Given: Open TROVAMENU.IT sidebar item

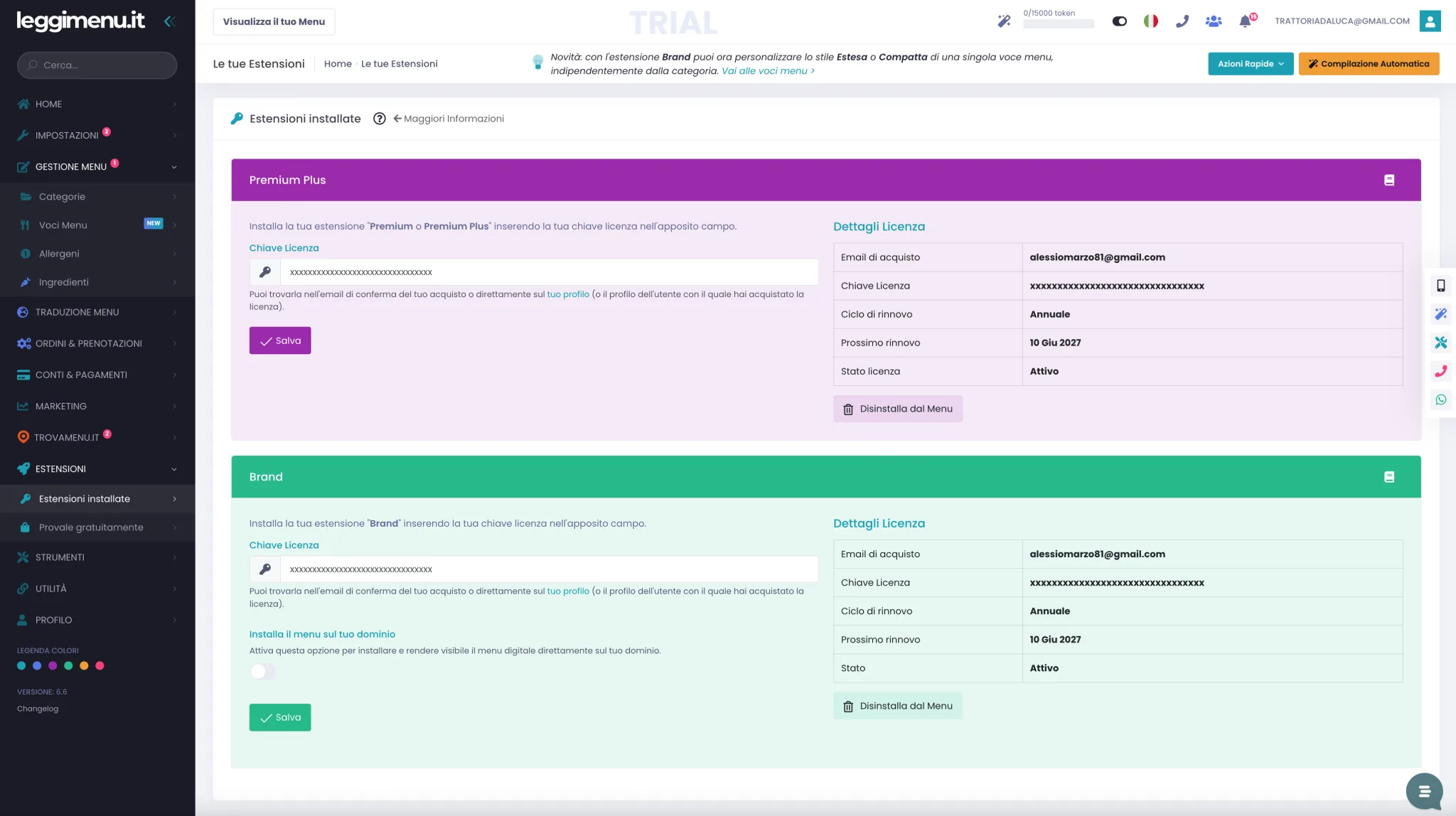Looking at the screenshot, I should point(97,437).
